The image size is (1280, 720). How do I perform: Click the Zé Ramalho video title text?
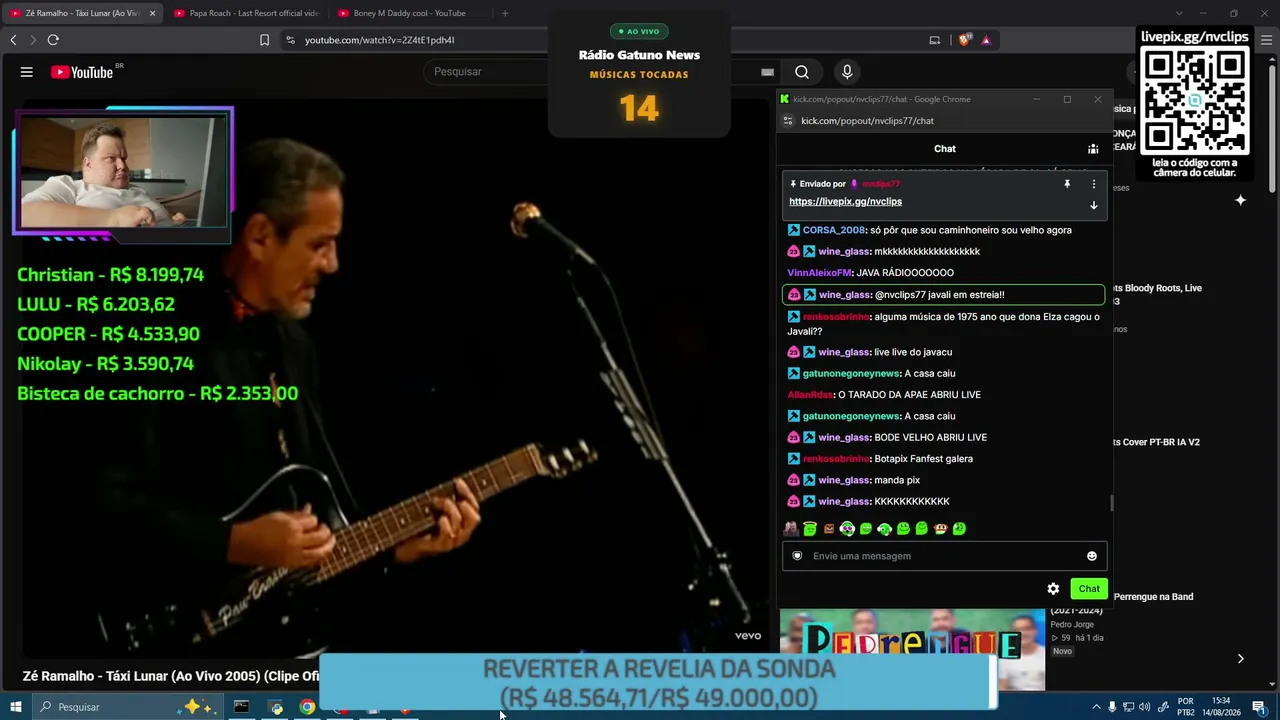click(170, 676)
